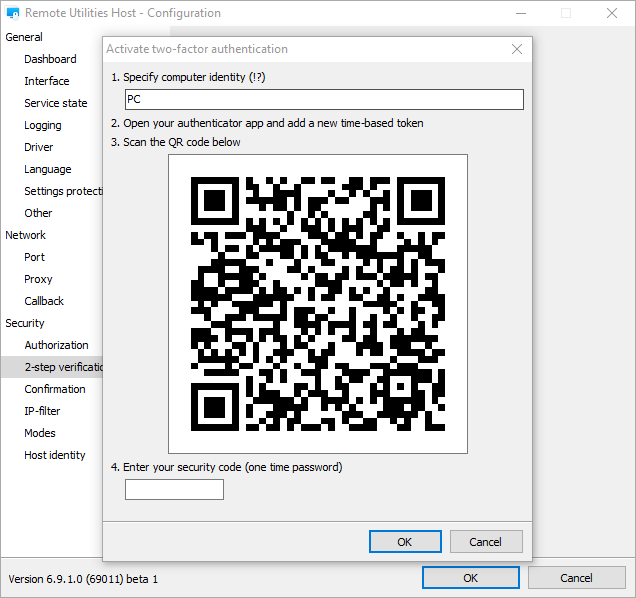This screenshot has height=598, width=636.
Task: Click the General section heading
Action: click(24, 37)
